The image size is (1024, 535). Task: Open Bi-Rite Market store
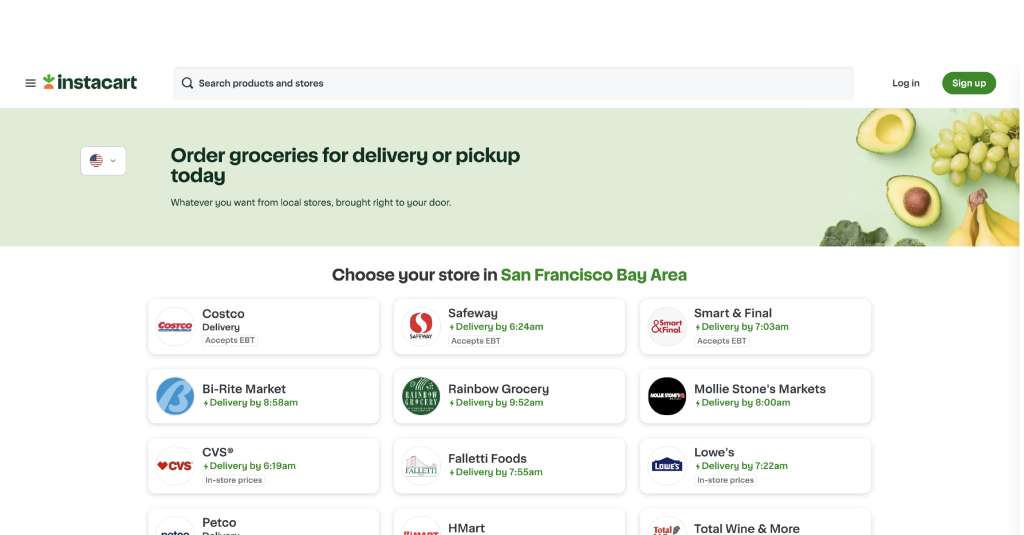(x=264, y=396)
